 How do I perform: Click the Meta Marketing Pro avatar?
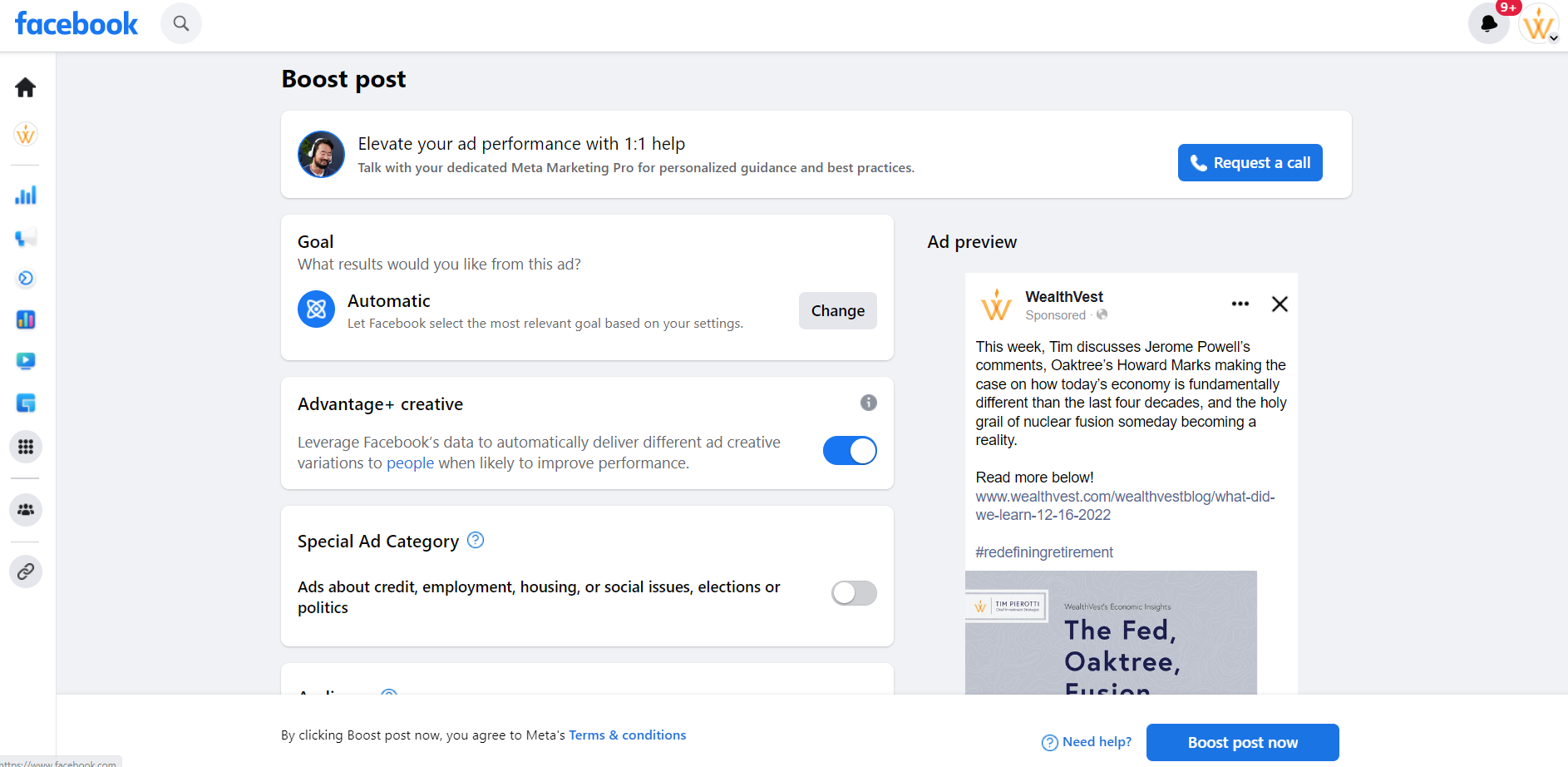coord(321,154)
